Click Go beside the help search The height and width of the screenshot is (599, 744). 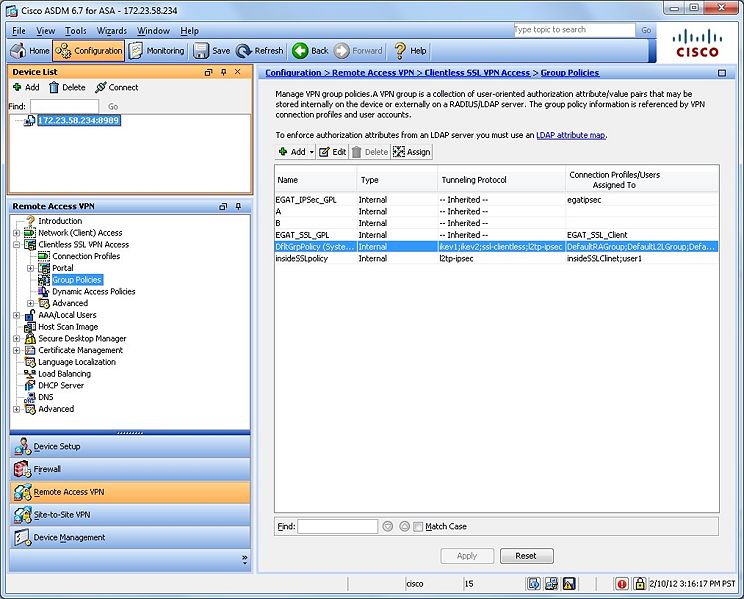click(x=646, y=30)
